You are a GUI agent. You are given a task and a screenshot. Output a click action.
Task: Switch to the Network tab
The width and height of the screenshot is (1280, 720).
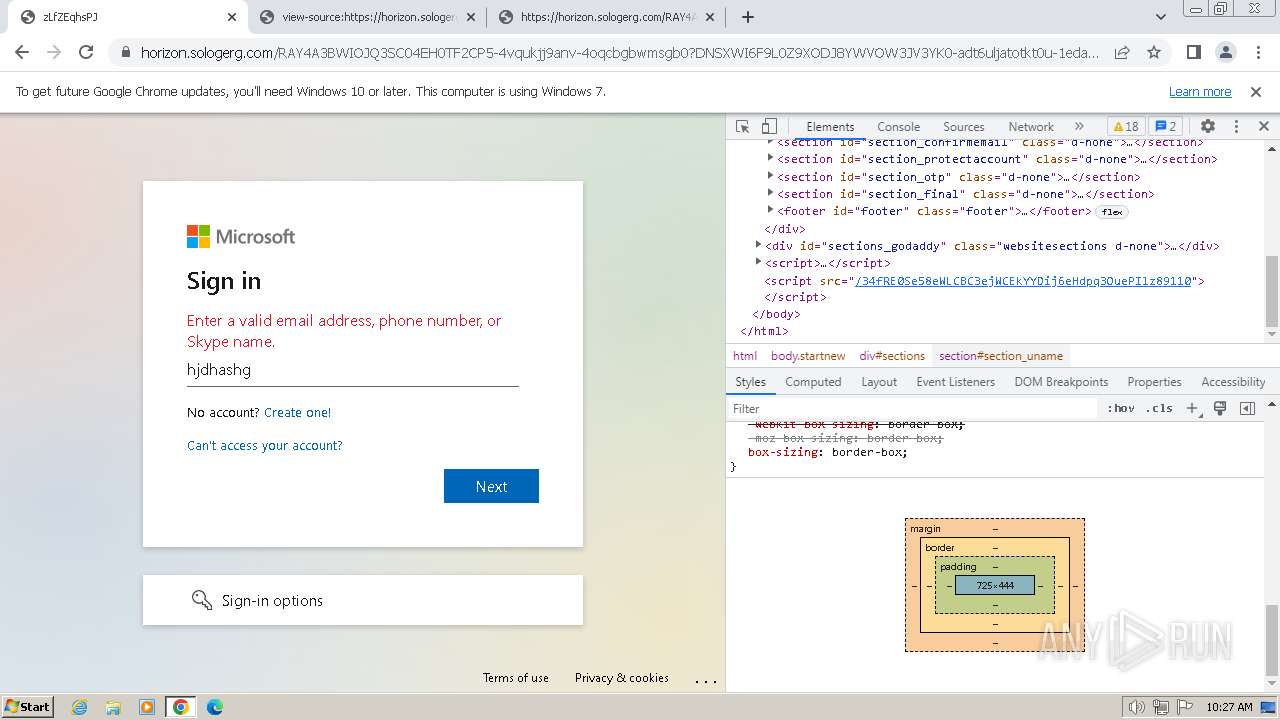tap(1031, 127)
